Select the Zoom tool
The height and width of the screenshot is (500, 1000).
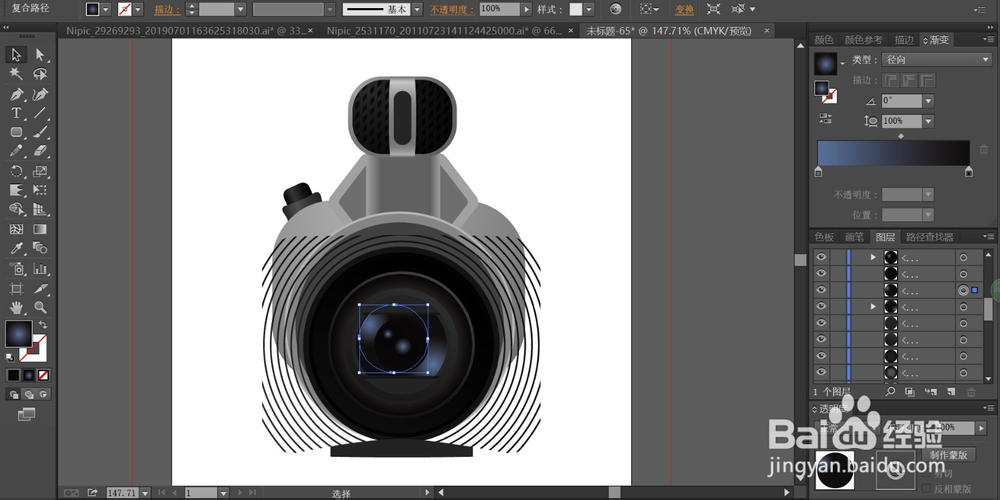click(x=40, y=307)
